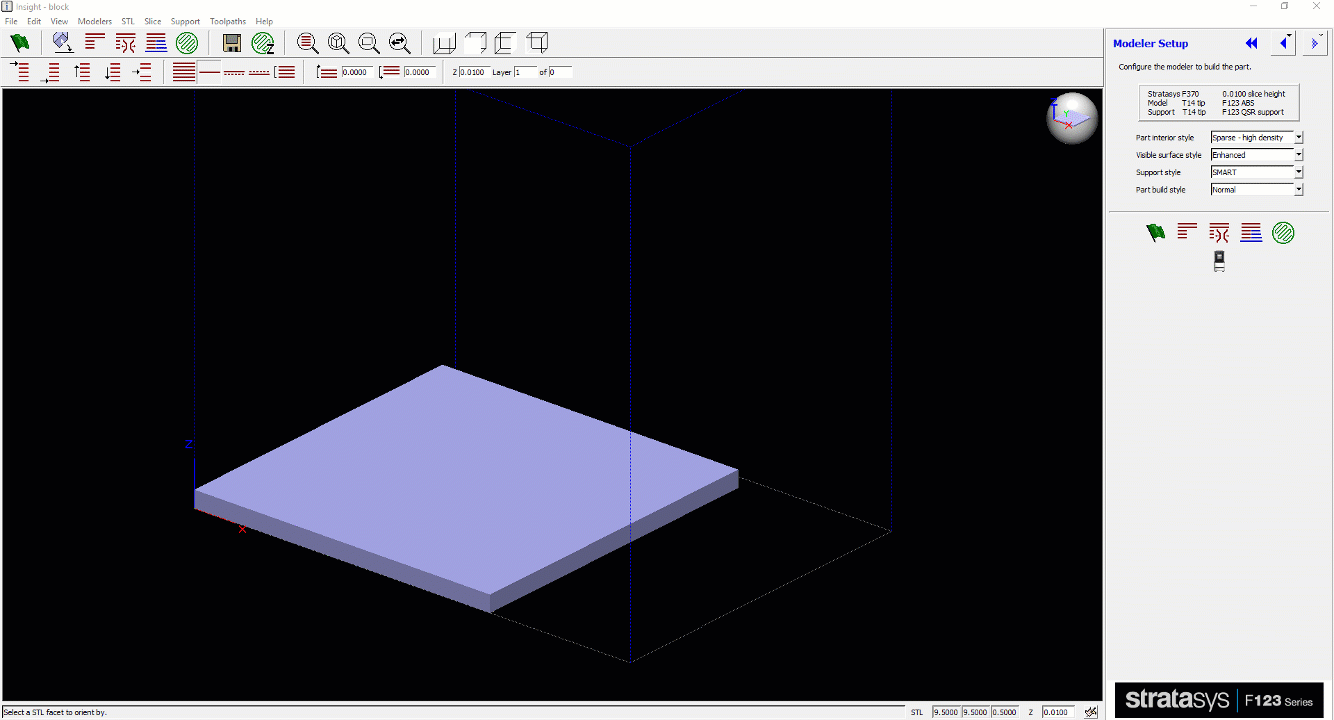Select the green flag build job icon
The height and width of the screenshot is (720, 1334).
pyautogui.click(x=19, y=42)
